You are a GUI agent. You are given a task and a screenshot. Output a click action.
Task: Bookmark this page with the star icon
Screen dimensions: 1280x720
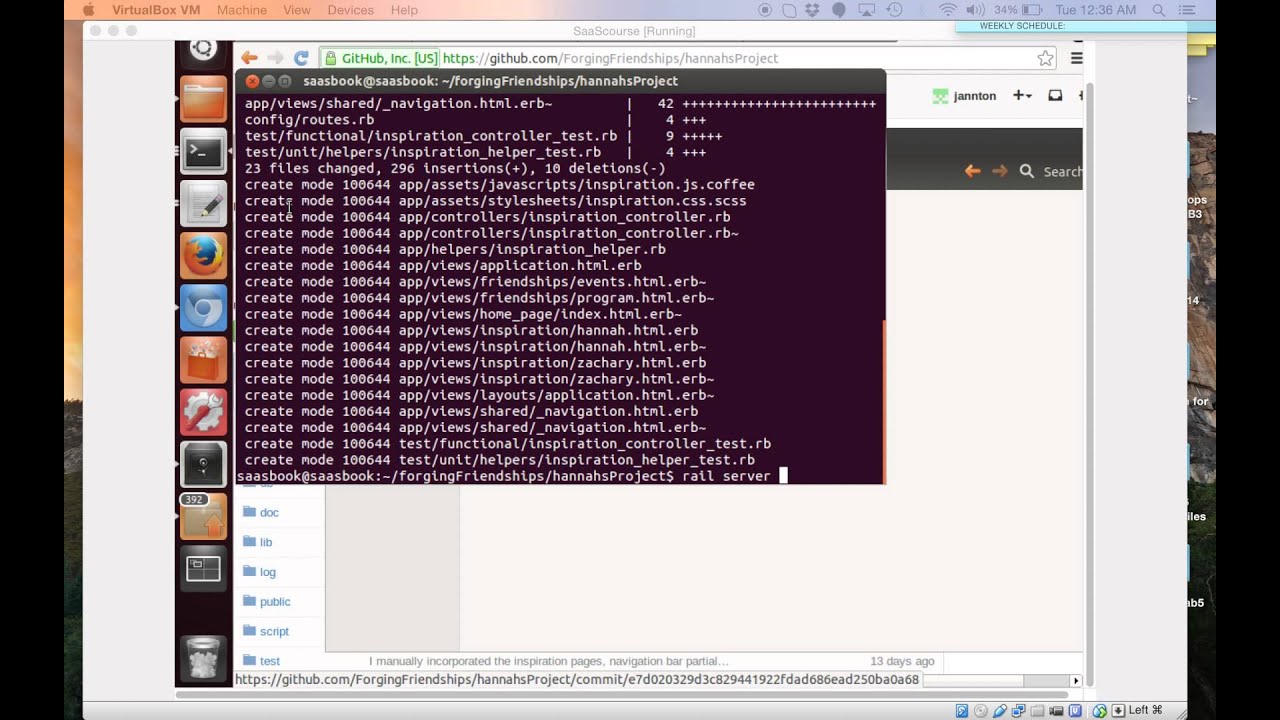(1045, 58)
